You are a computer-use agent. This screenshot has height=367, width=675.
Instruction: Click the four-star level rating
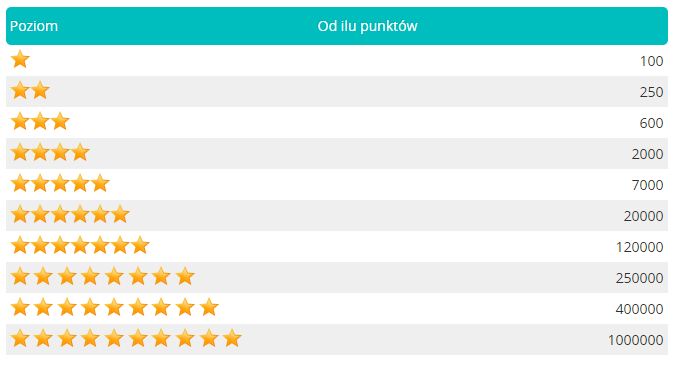pyautogui.click(x=50, y=152)
